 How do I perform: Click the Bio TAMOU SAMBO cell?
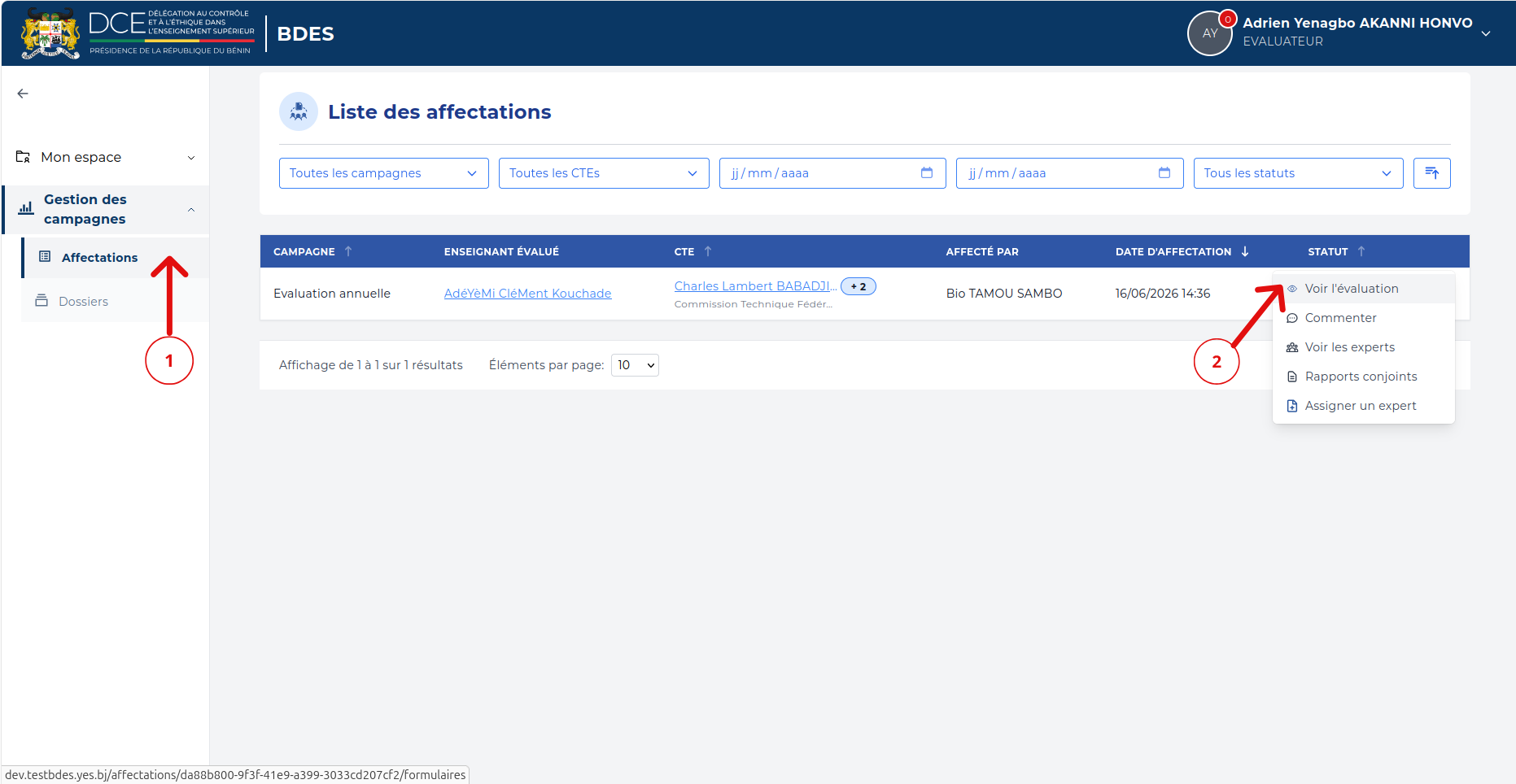(x=1004, y=294)
